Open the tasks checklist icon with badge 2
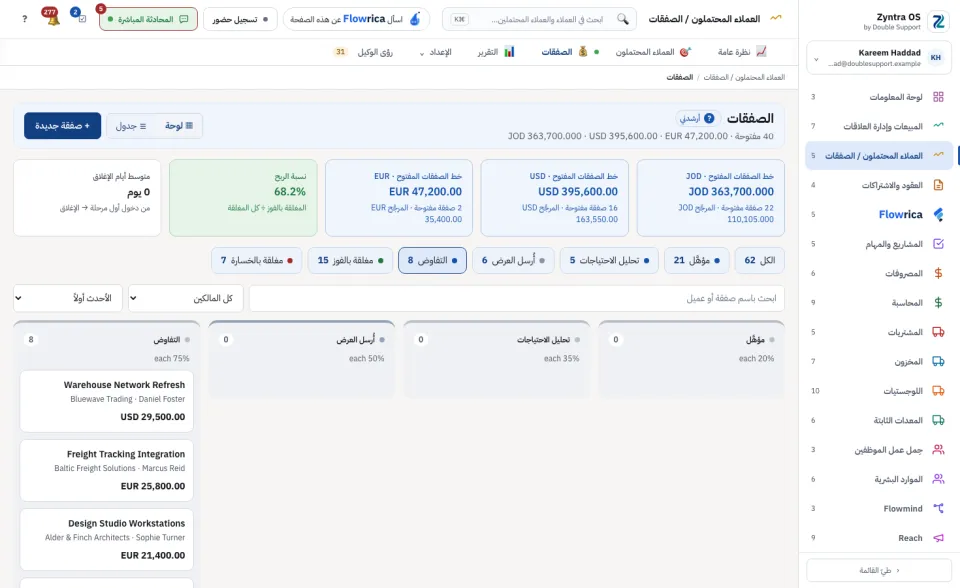 point(81,18)
